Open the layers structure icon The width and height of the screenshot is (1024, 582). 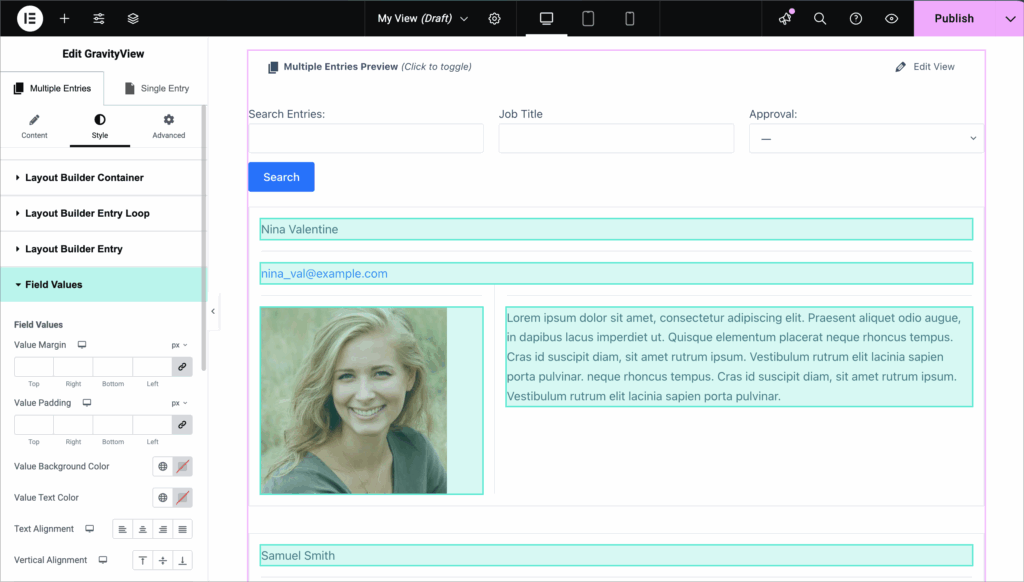133,18
